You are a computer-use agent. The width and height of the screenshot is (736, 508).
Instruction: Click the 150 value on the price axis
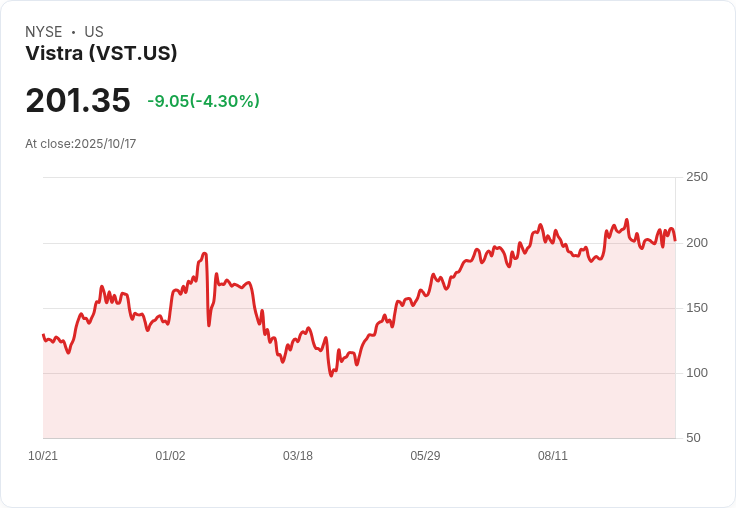[697, 308]
